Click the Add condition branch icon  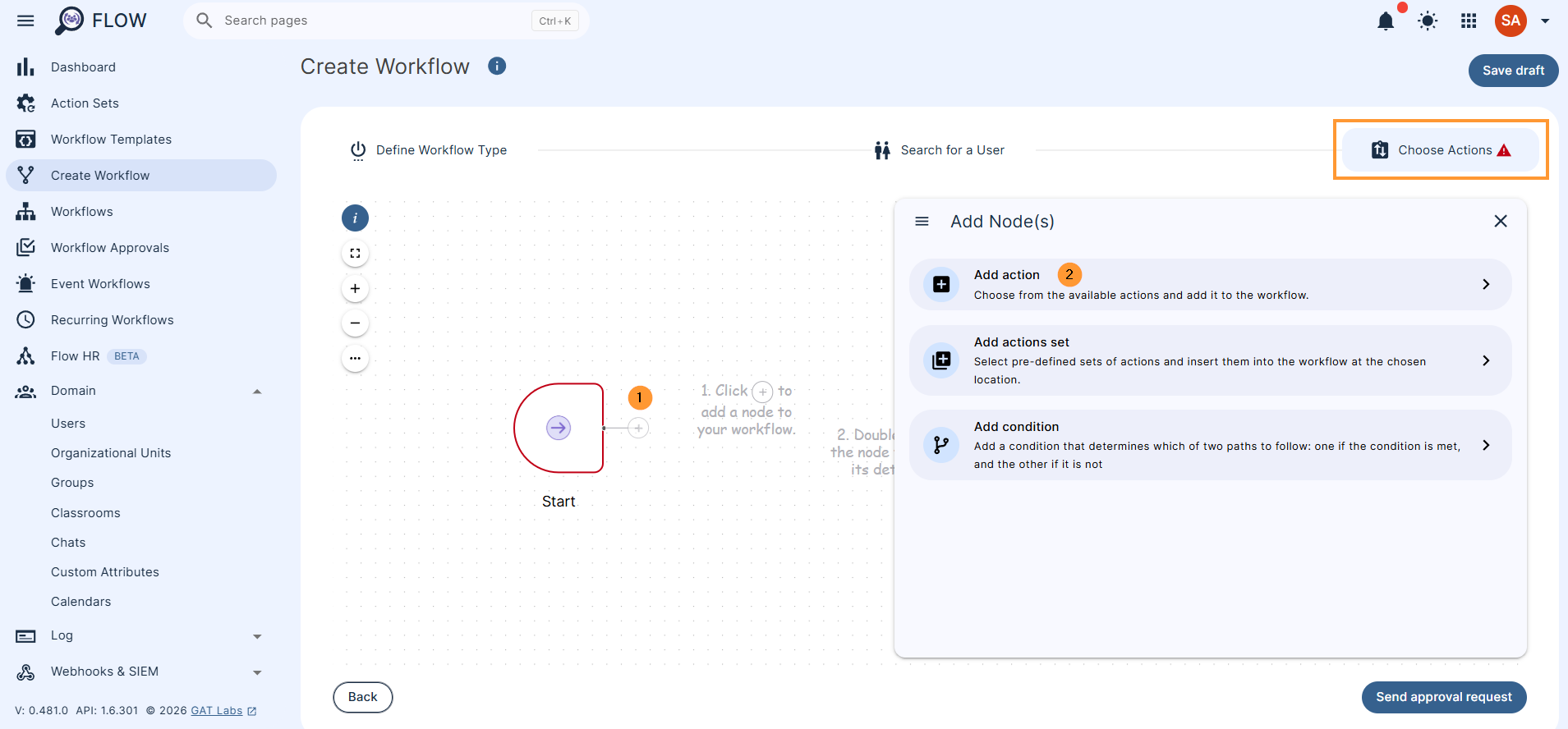tap(941, 445)
